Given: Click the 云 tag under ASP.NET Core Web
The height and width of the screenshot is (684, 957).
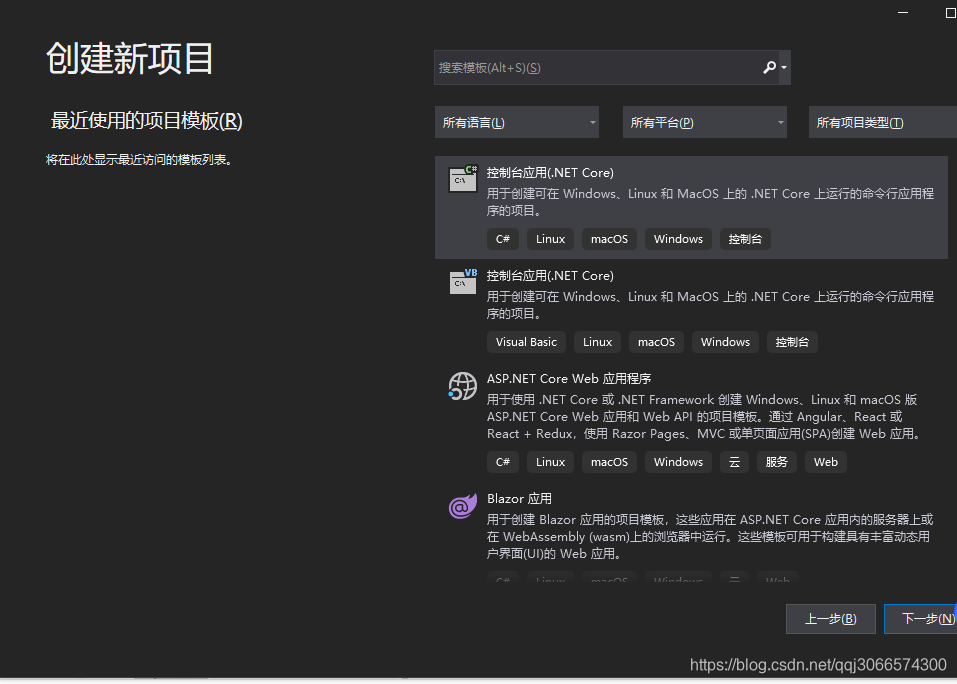Looking at the screenshot, I should 734,462.
